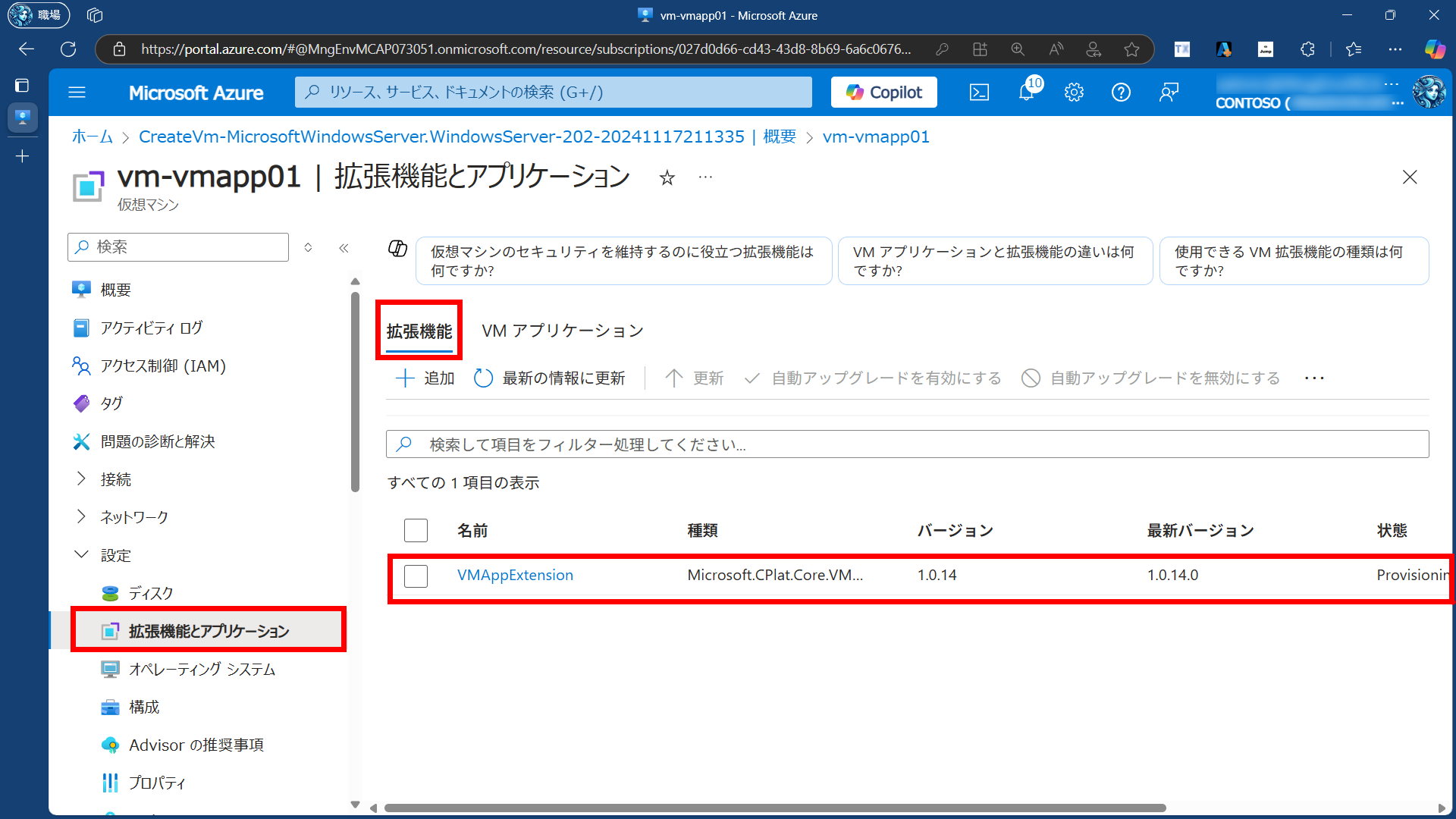The width and height of the screenshot is (1456, 819).
Task: Toggle the select-all header checkbox
Action: 416,530
